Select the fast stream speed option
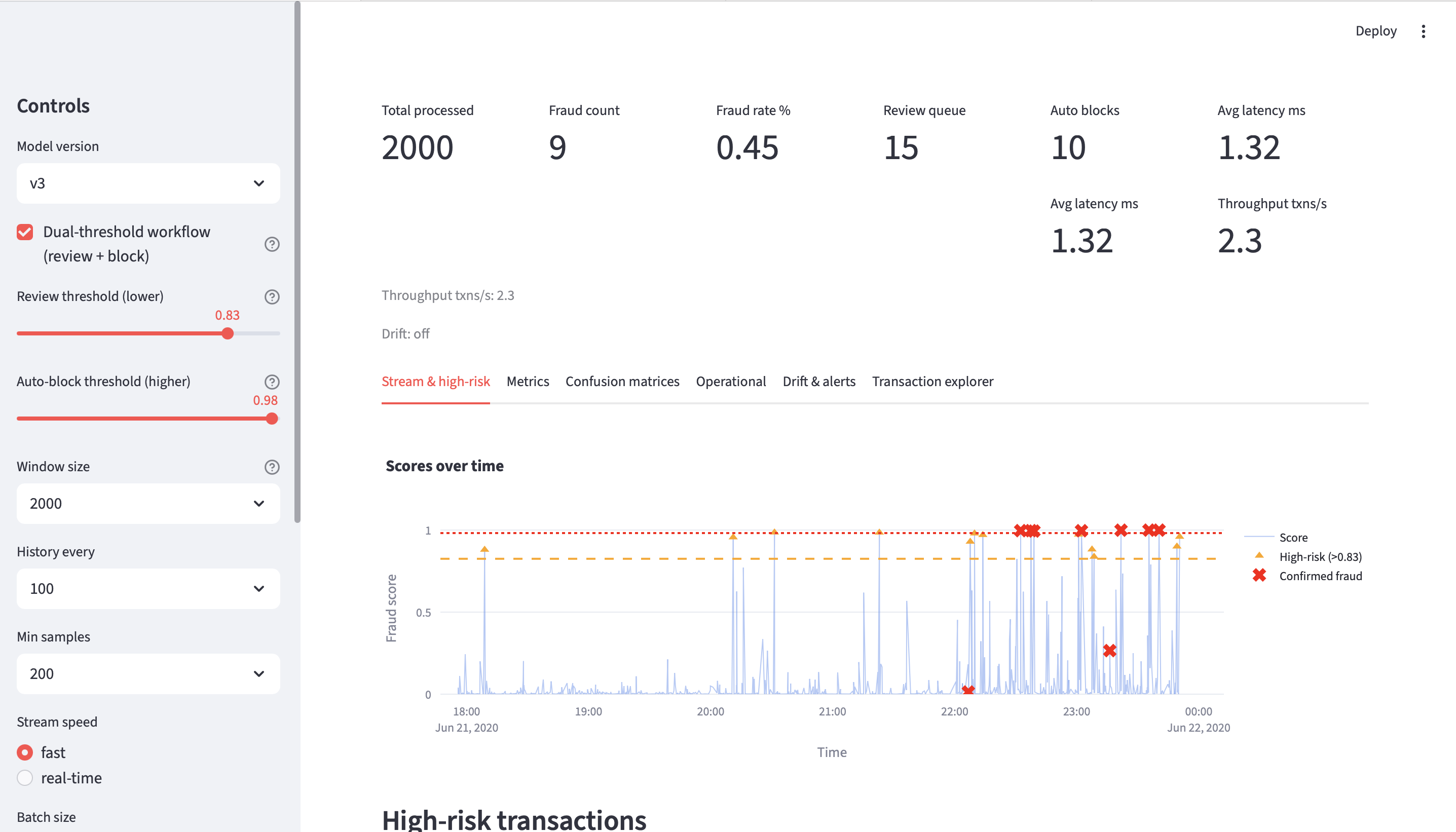 (x=24, y=752)
